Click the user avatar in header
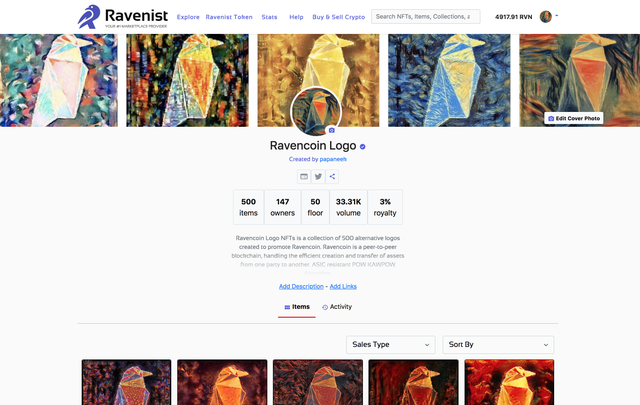Screen dimensions: 640x405 click(x=546, y=17)
